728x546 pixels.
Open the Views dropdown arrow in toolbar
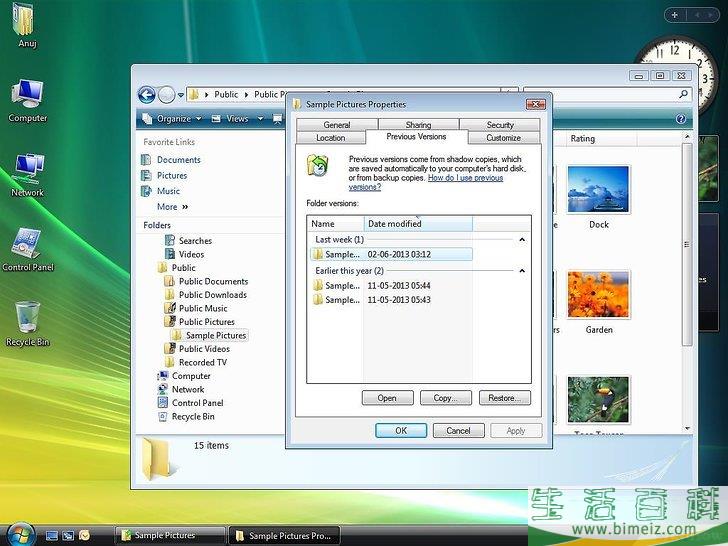coord(260,119)
